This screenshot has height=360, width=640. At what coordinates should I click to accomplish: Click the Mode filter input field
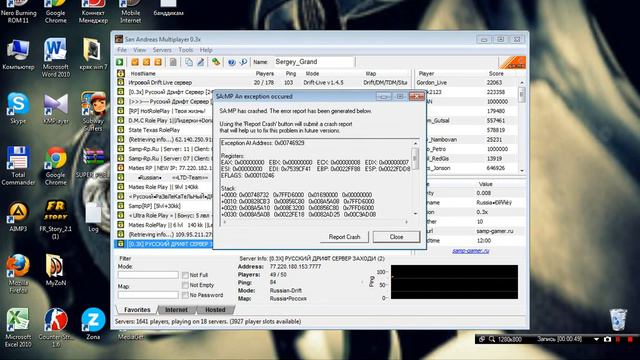click(x=148, y=275)
